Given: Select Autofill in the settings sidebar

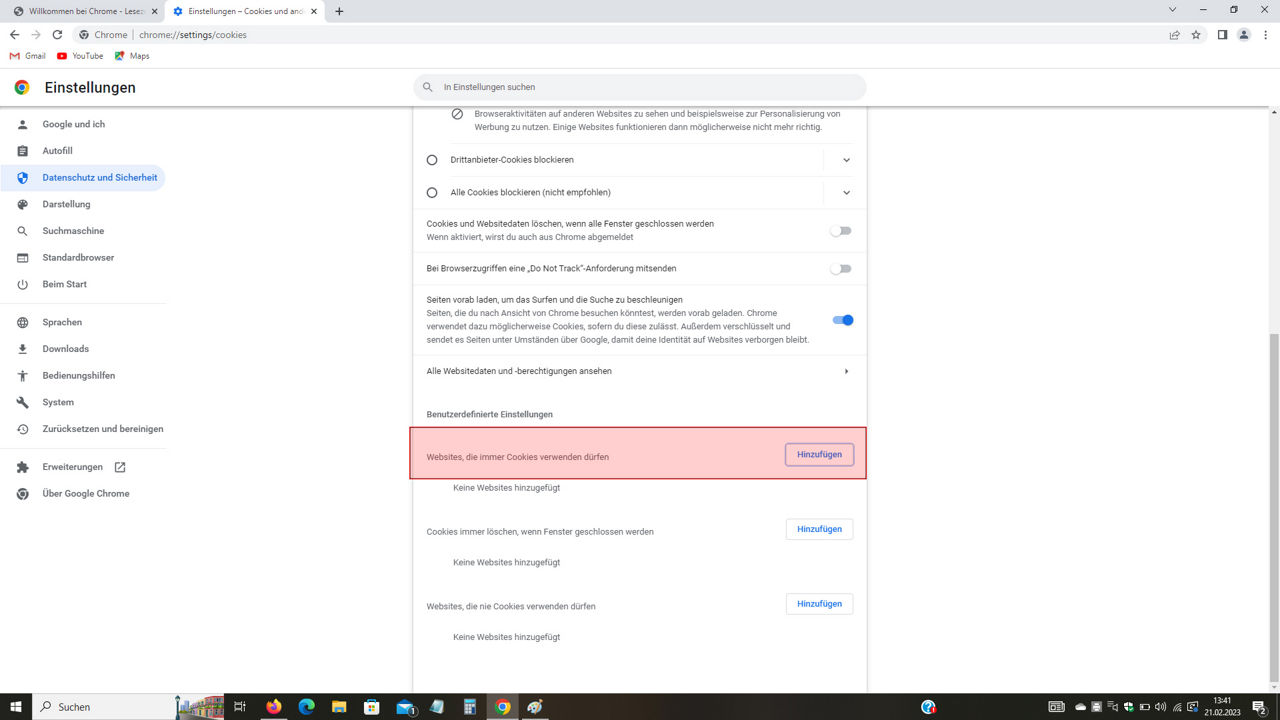Looking at the screenshot, I should pos(59,150).
